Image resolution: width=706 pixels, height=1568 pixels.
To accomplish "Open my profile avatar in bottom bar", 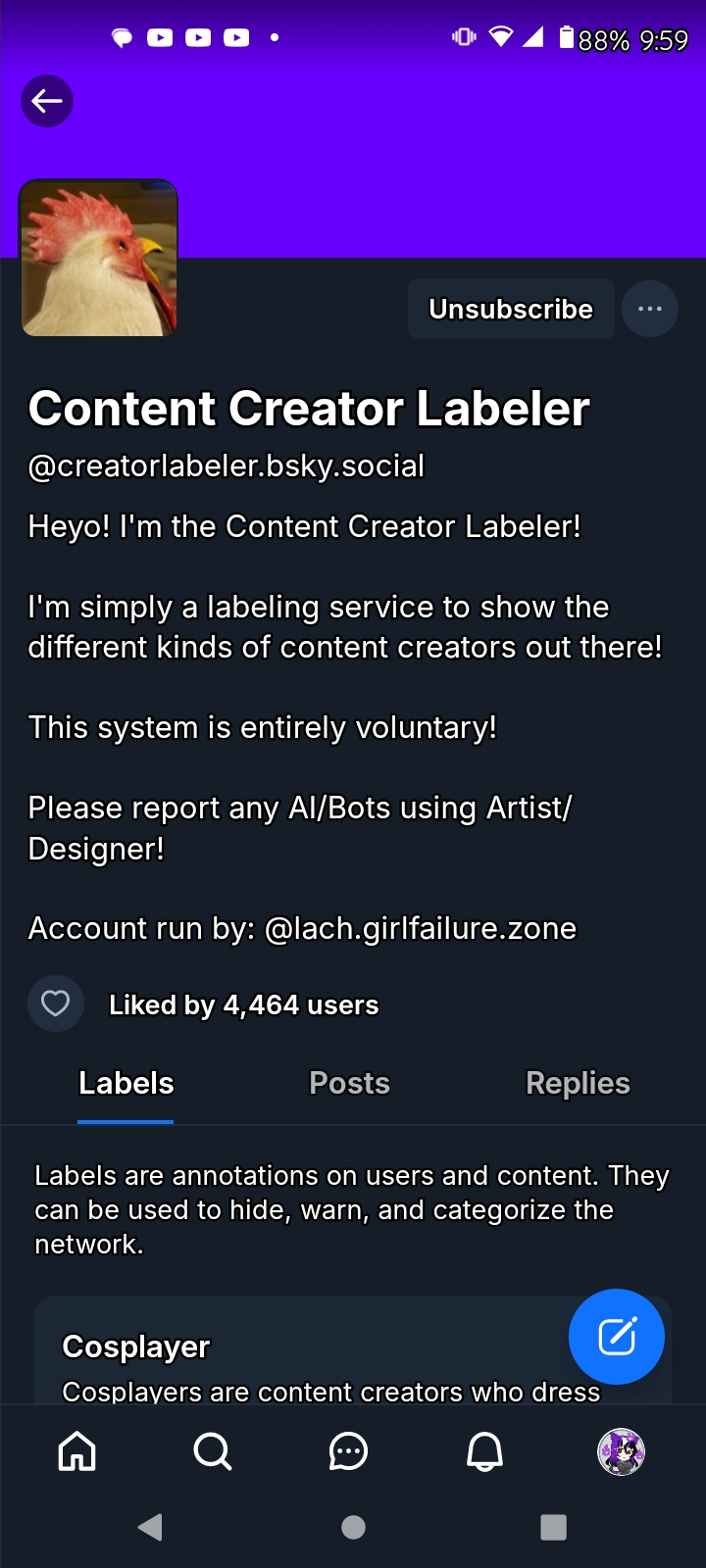I will [621, 1451].
